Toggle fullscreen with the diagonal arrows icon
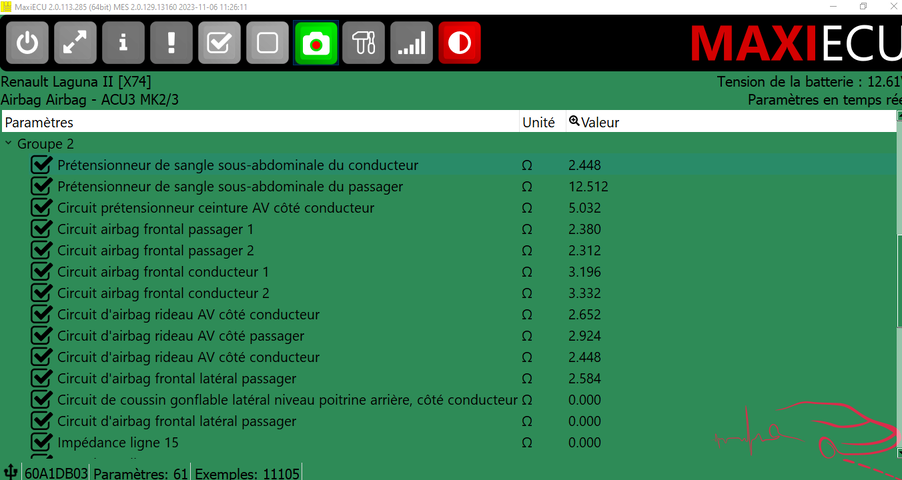This screenshot has width=902, height=480. click(75, 43)
